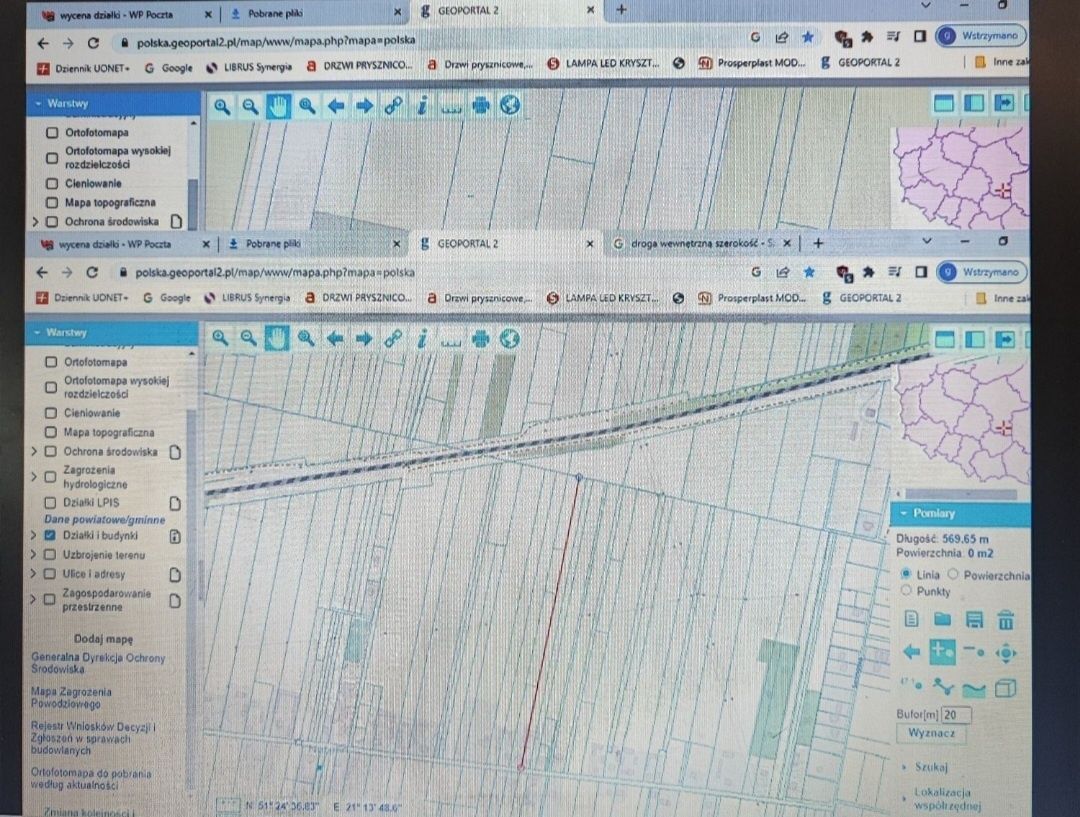Click the terrain profile icon in Pomiary panel

pos(974,687)
